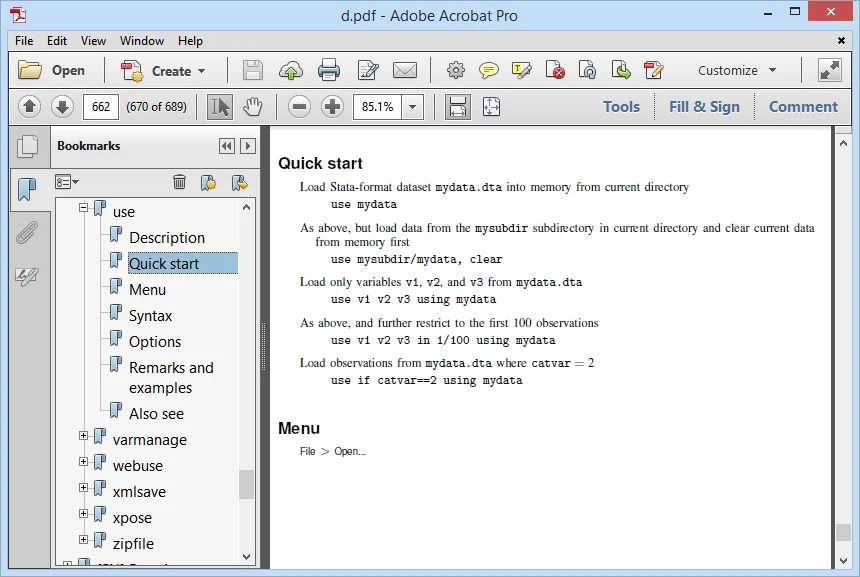
Task: Toggle the Bookmarks panel icon
Action: tap(26, 189)
